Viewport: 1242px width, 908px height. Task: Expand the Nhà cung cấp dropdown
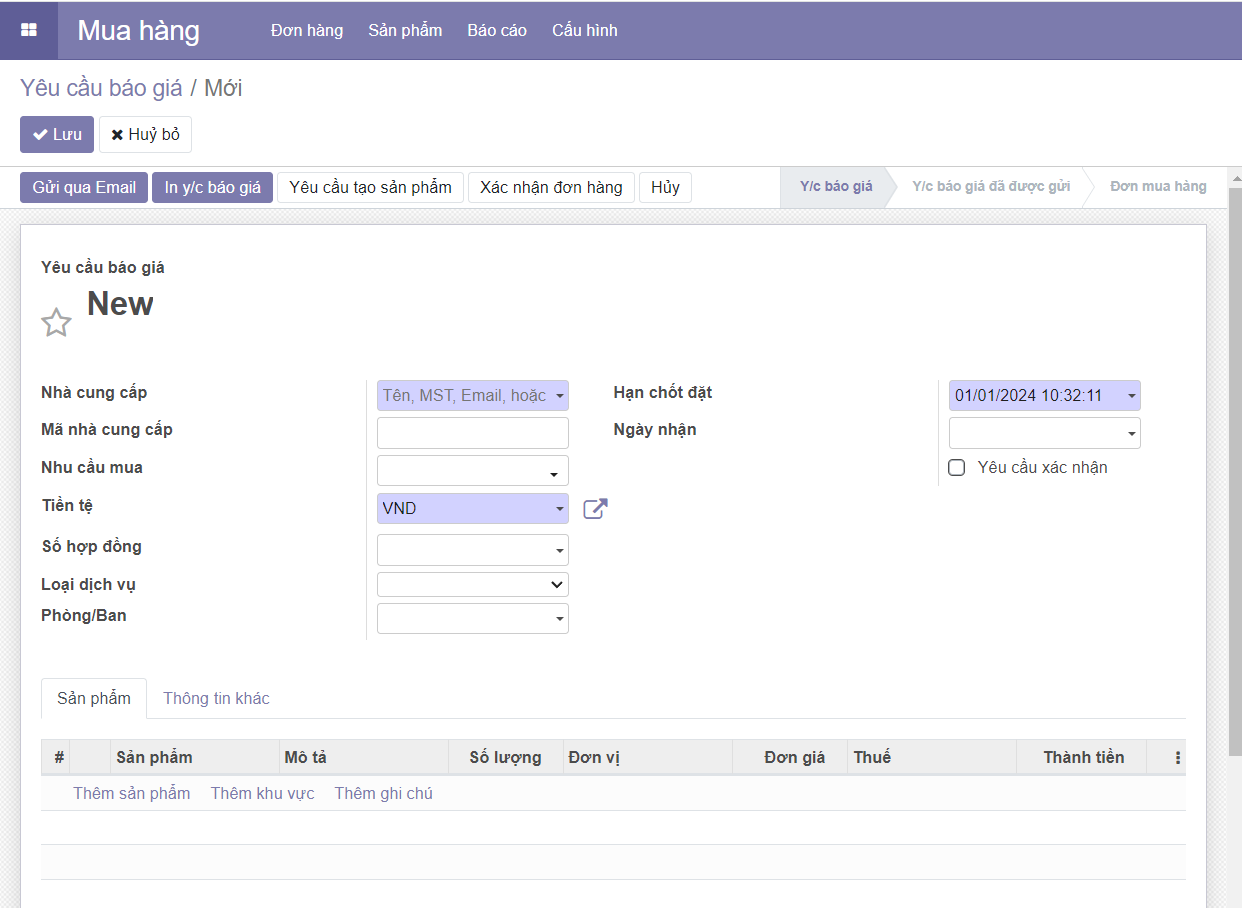pyautogui.click(x=472, y=396)
